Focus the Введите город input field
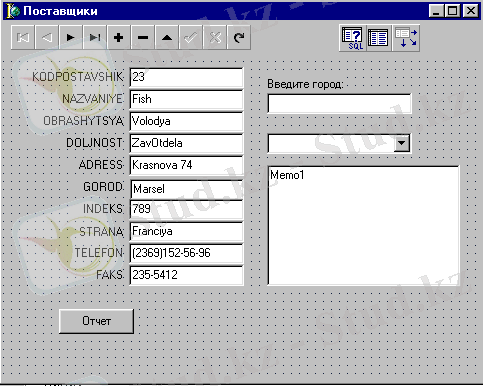The width and height of the screenshot is (483, 386). [339, 104]
